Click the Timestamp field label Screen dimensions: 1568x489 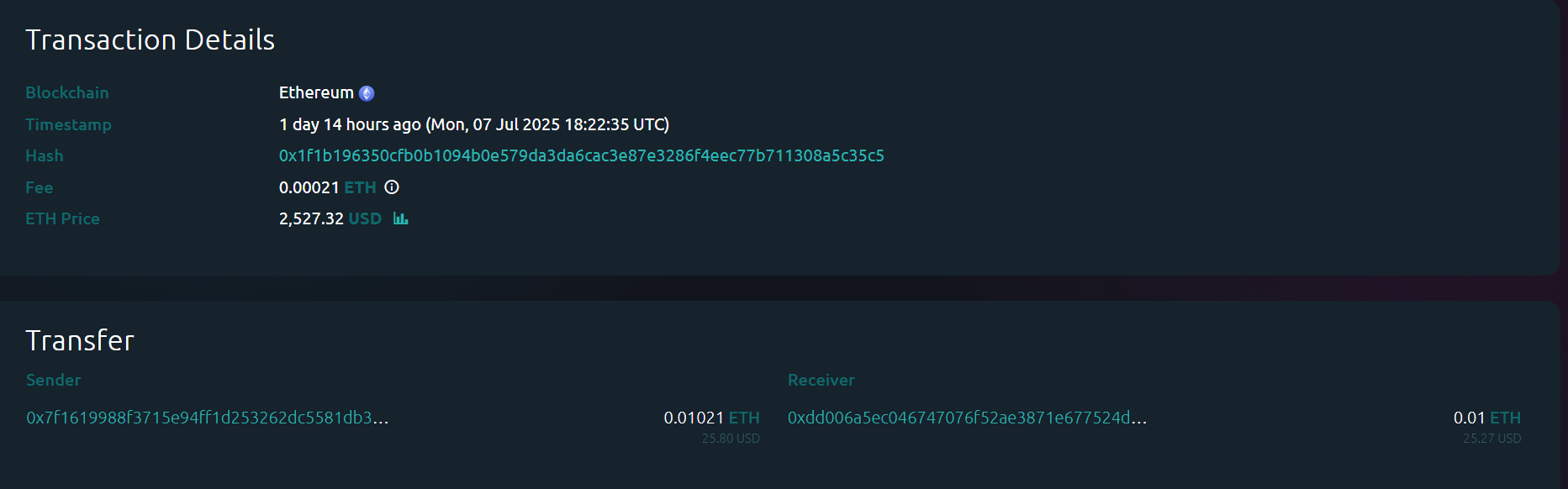tap(68, 124)
